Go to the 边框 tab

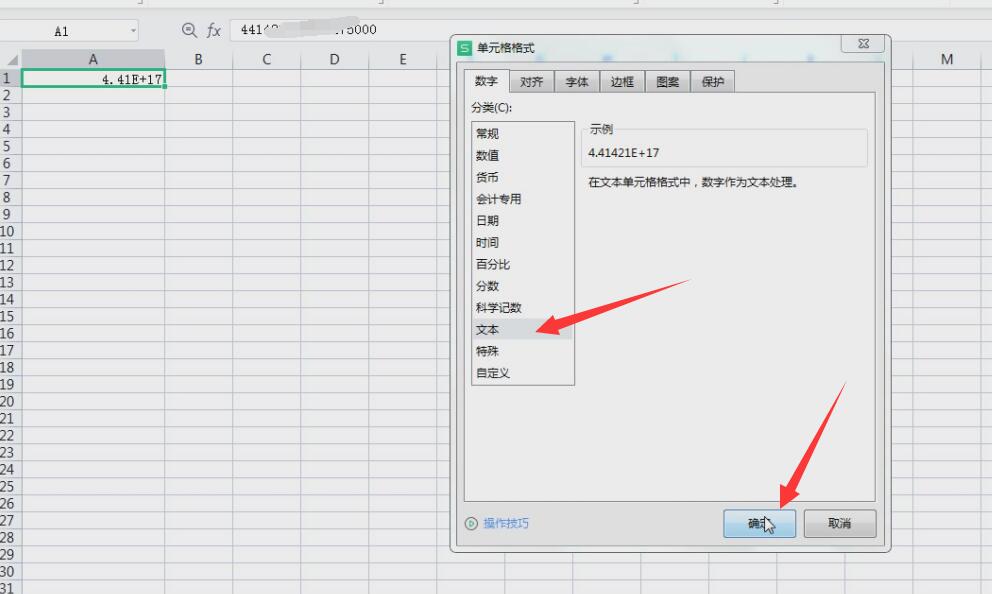tap(622, 82)
